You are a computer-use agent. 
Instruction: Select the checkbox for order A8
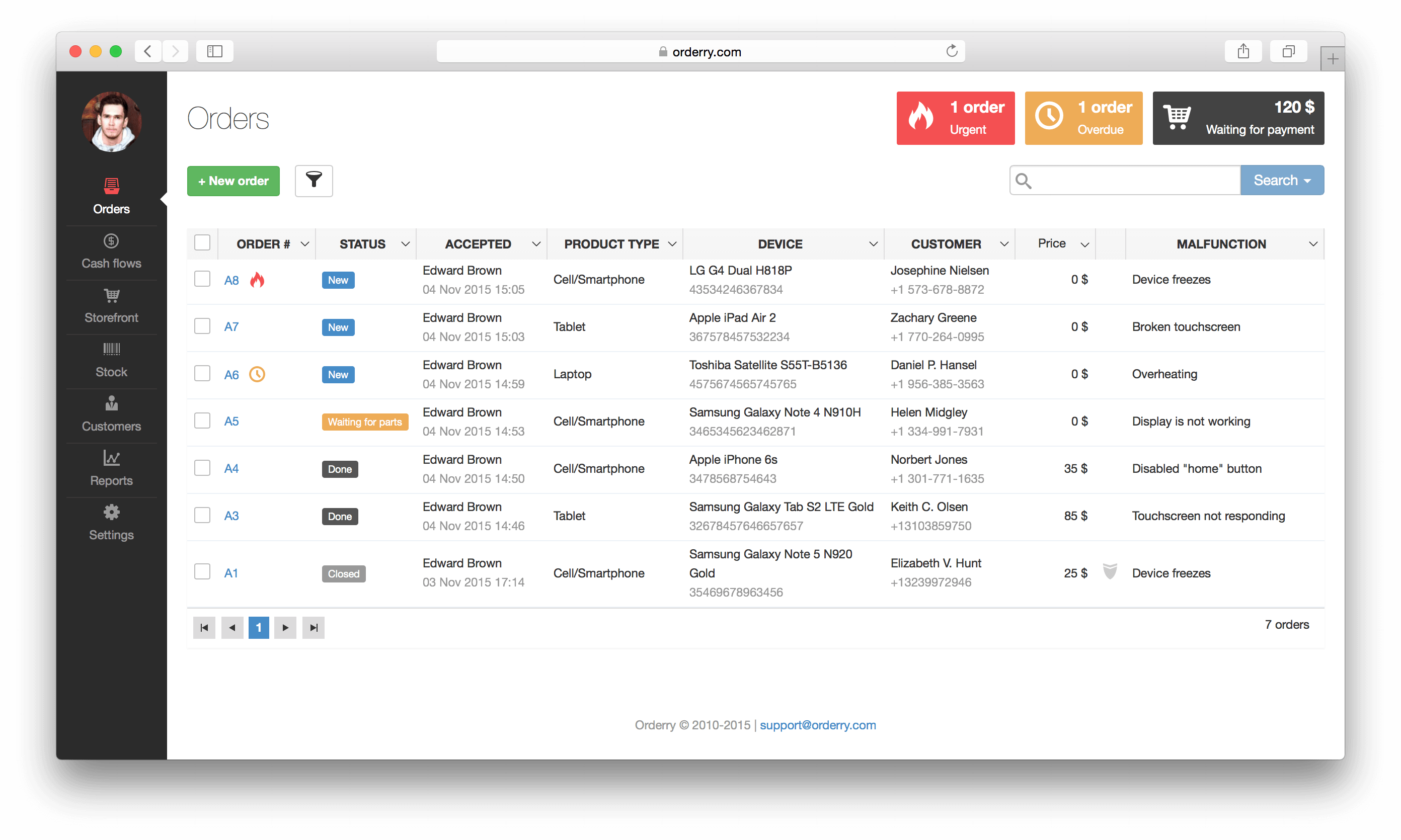pos(202,279)
